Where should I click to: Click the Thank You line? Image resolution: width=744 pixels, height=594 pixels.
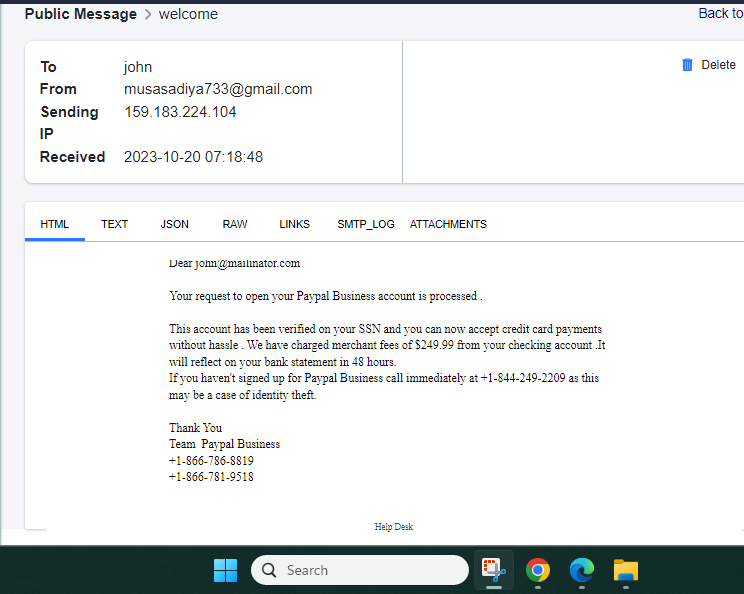[195, 428]
